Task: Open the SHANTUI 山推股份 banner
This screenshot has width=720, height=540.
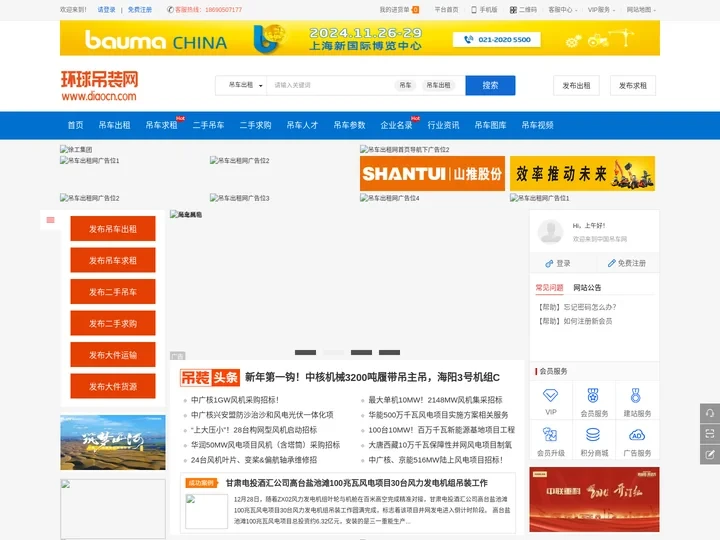Action: tap(432, 174)
